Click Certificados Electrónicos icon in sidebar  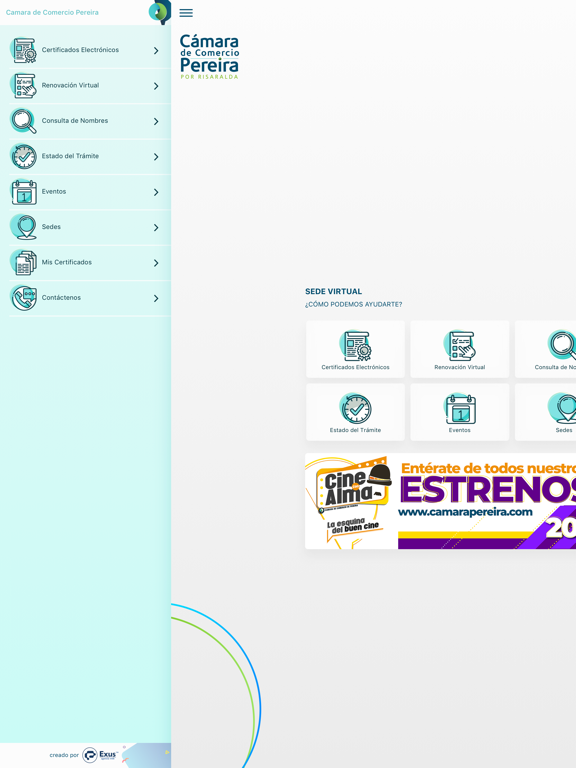coord(24,50)
